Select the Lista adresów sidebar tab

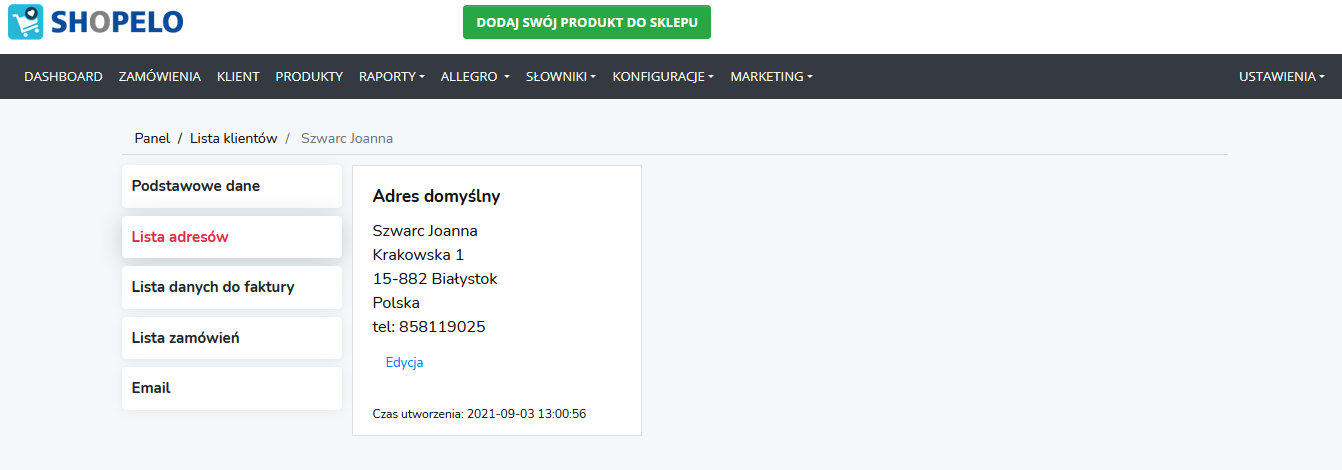232,237
